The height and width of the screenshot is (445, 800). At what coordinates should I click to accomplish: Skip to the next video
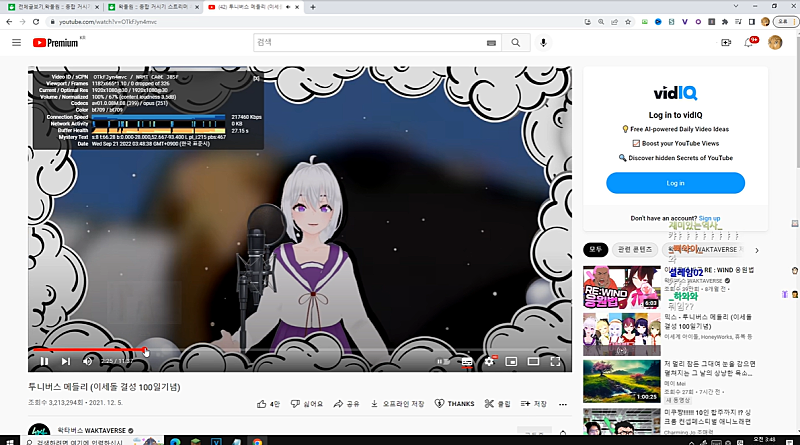pos(66,361)
